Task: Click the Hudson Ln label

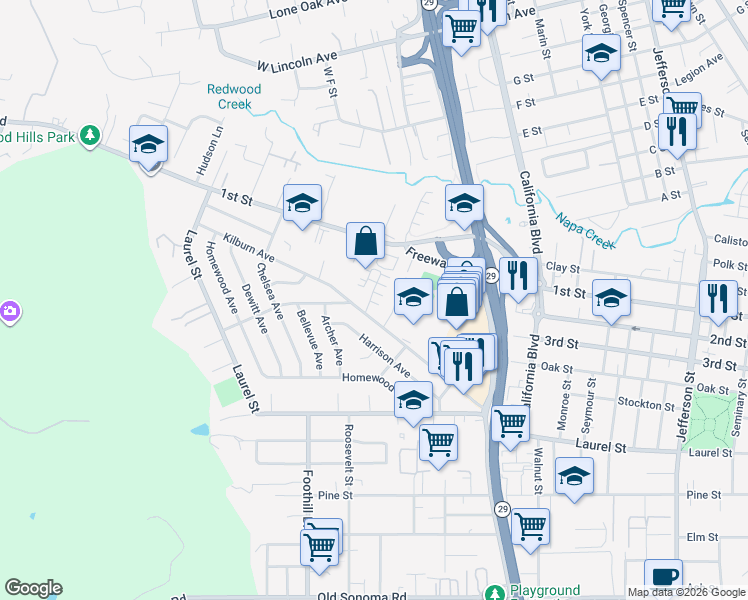Action: pos(209,150)
